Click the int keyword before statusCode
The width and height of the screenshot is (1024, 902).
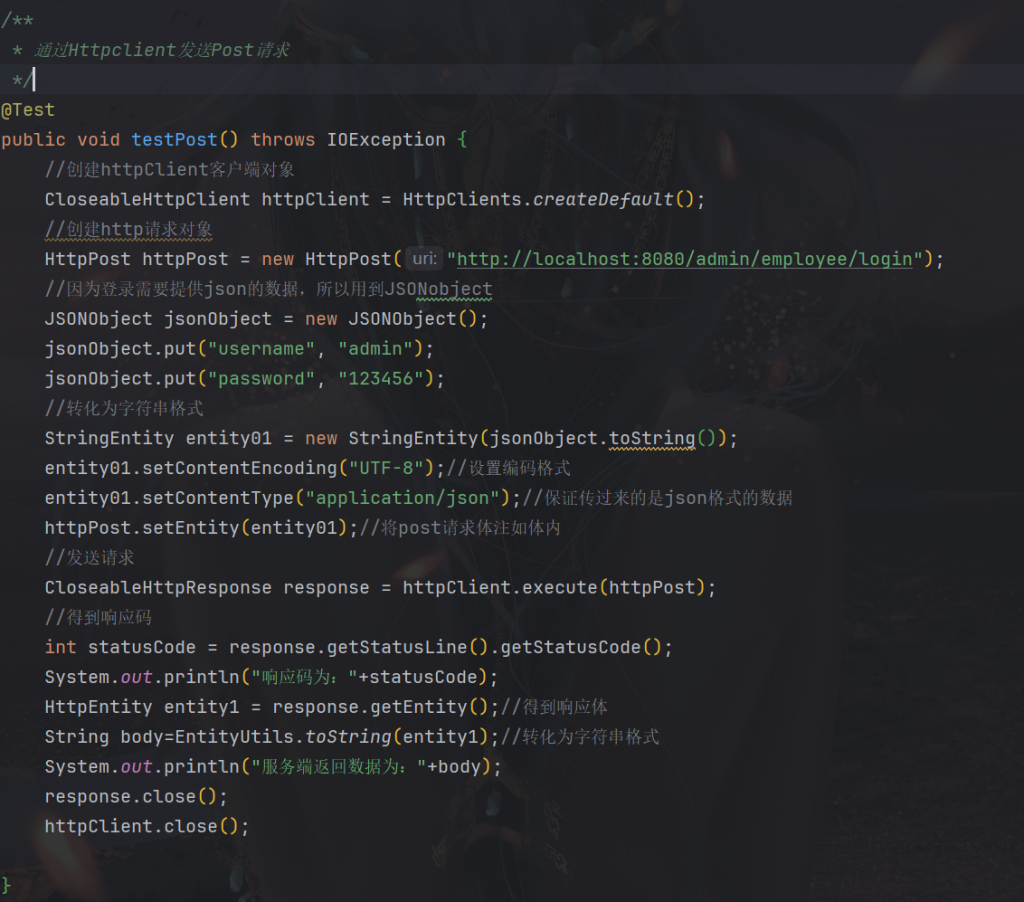click(x=60, y=647)
